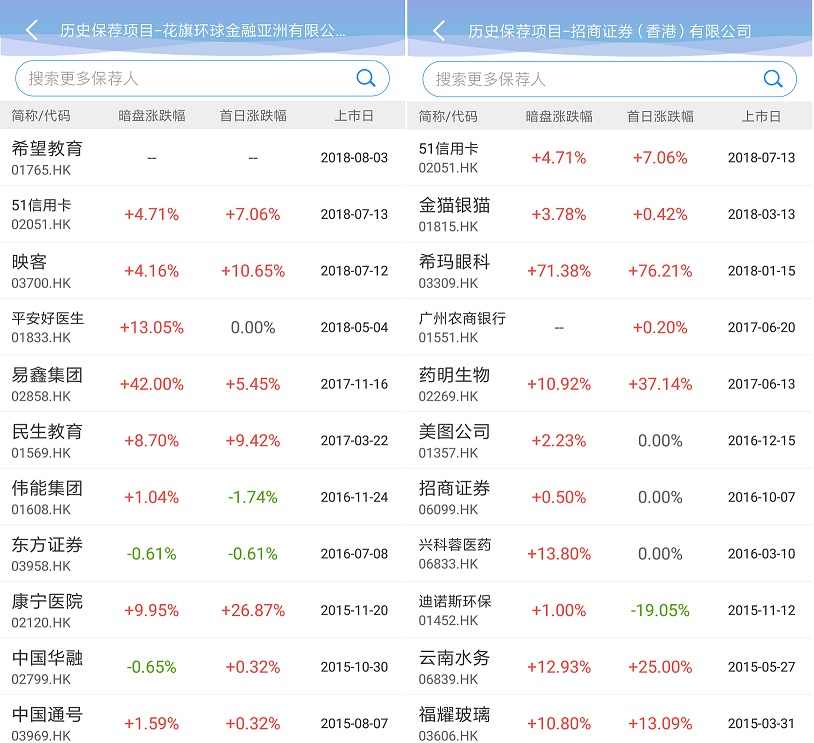This screenshot has width=814, height=743.
Task: Sort by 首日涨跌幅 header in left panel
Action: point(253,116)
